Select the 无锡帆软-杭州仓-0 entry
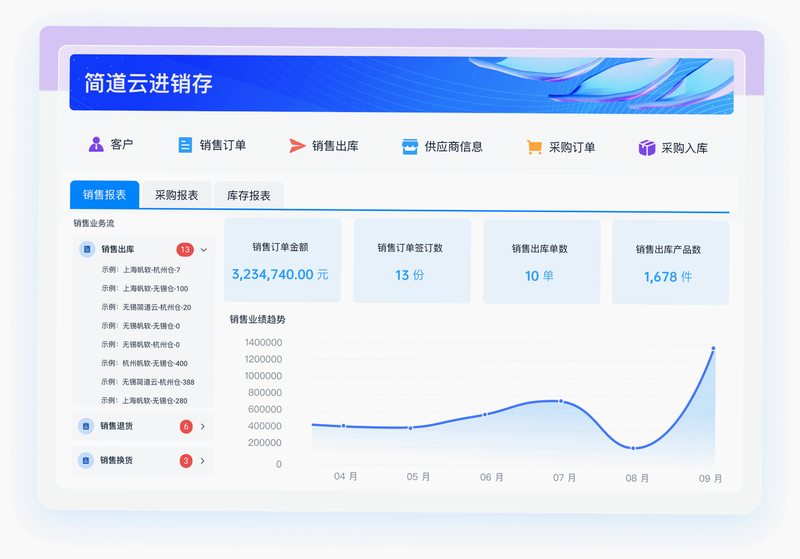Image resolution: width=800 pixels, height=559 pixels. [141, 345]
